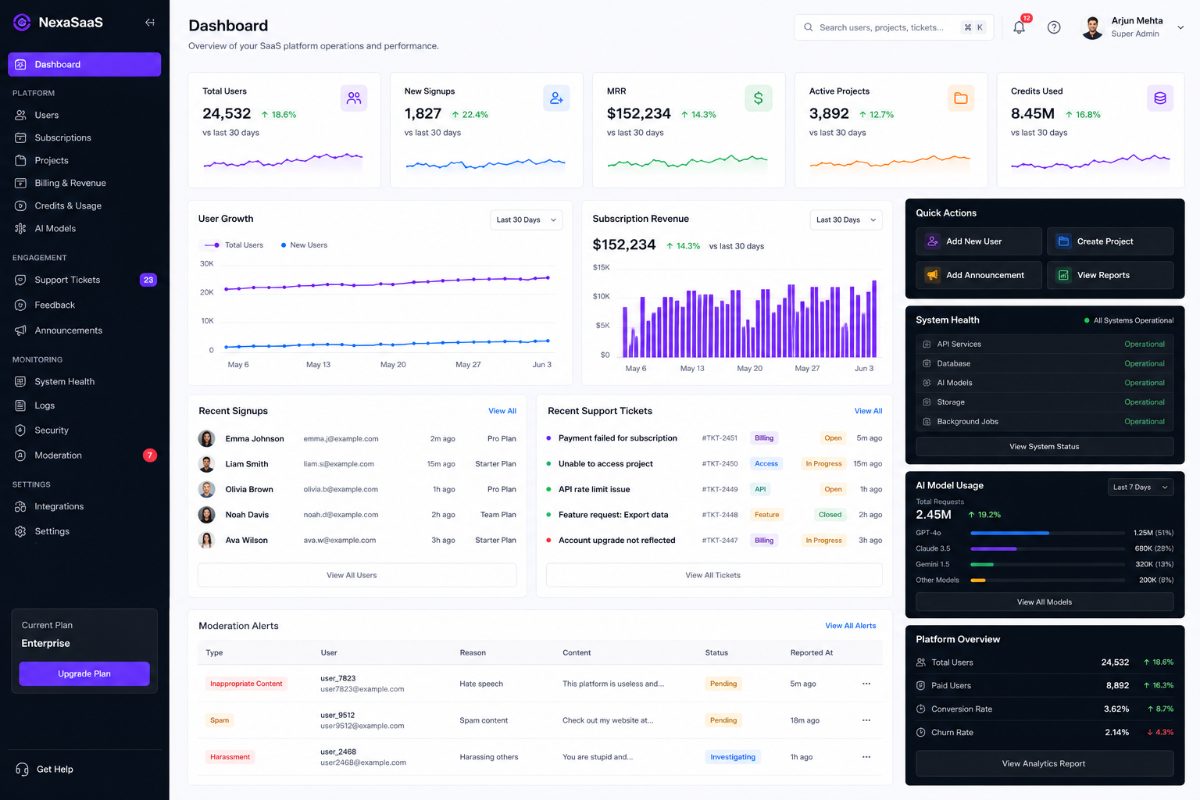1200x800 pixels.
Task: Click the Gemini 1.5 usage progress bar
Action: 1048,564
